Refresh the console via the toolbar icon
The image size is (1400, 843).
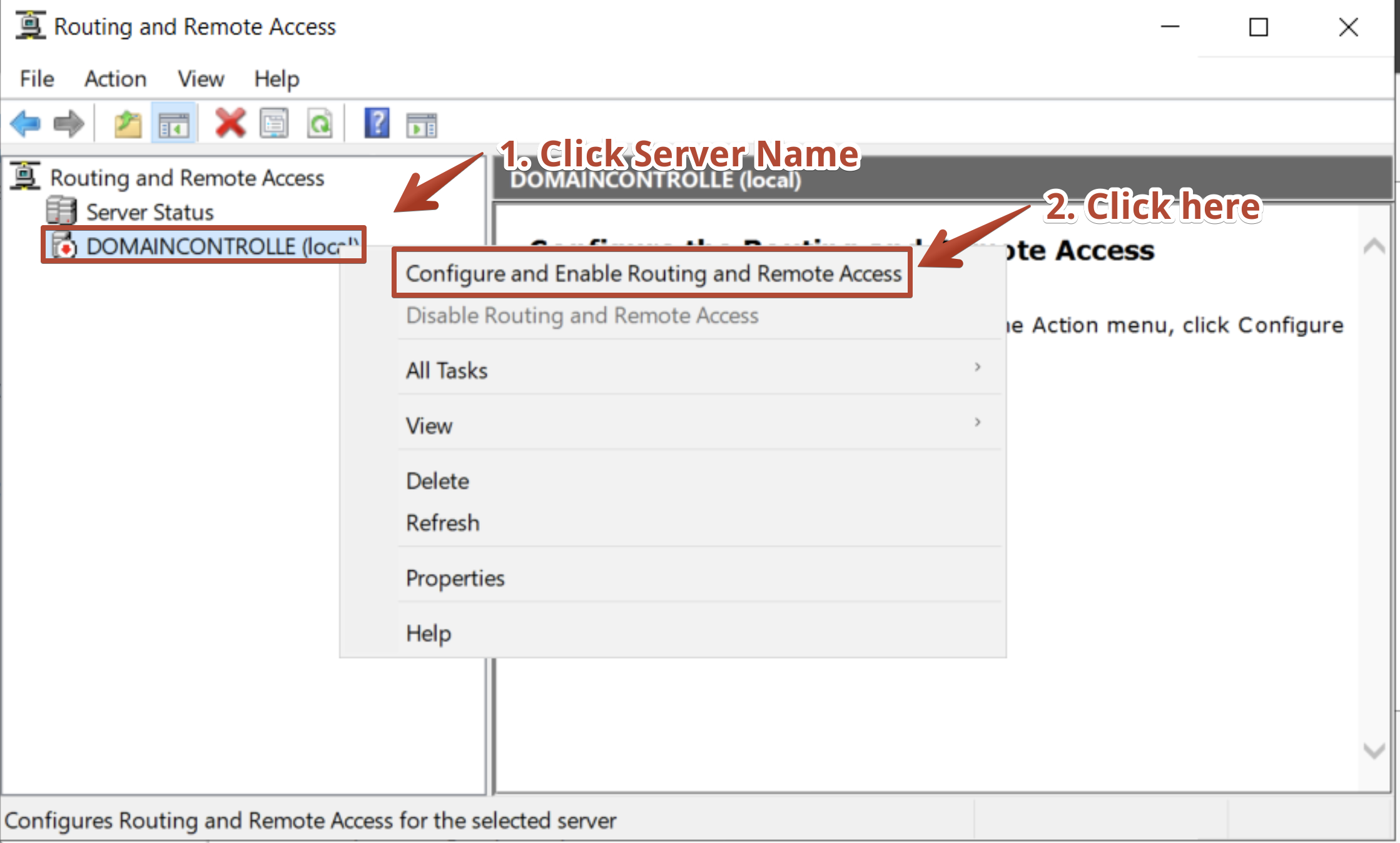(x=319, y=123)
